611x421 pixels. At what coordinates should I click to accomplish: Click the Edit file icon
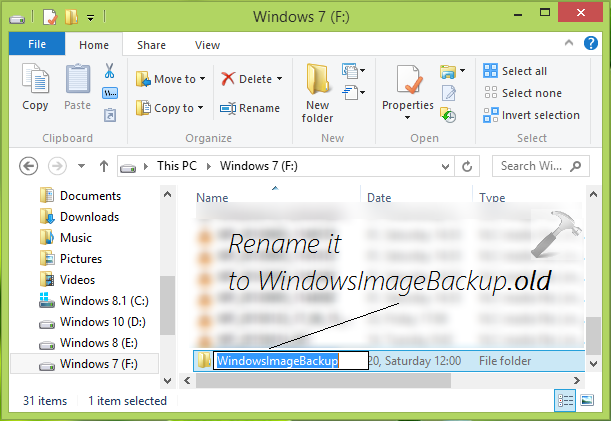pyautogui.click(x=449, y=93)
